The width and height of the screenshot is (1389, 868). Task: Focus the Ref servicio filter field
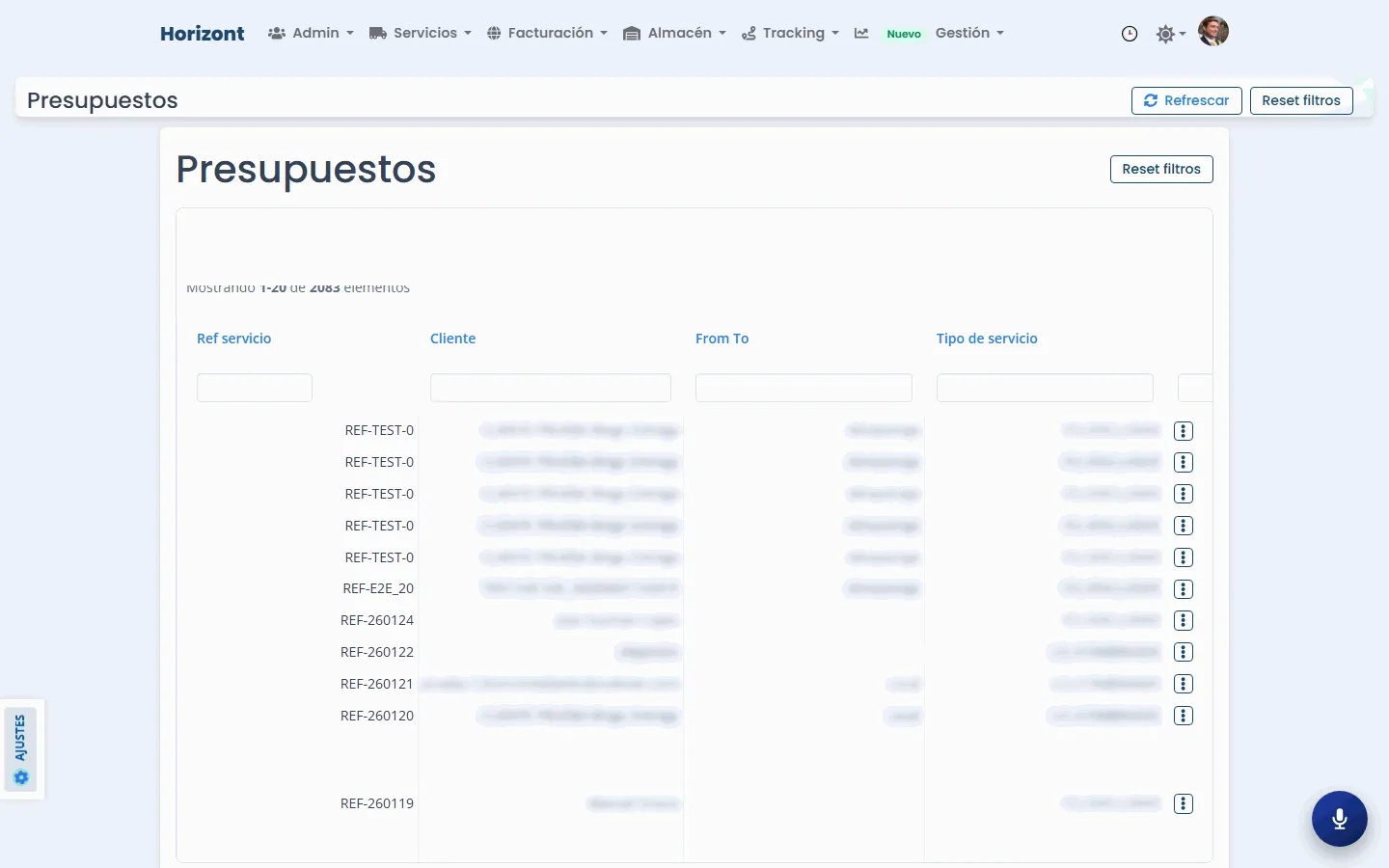255,388
